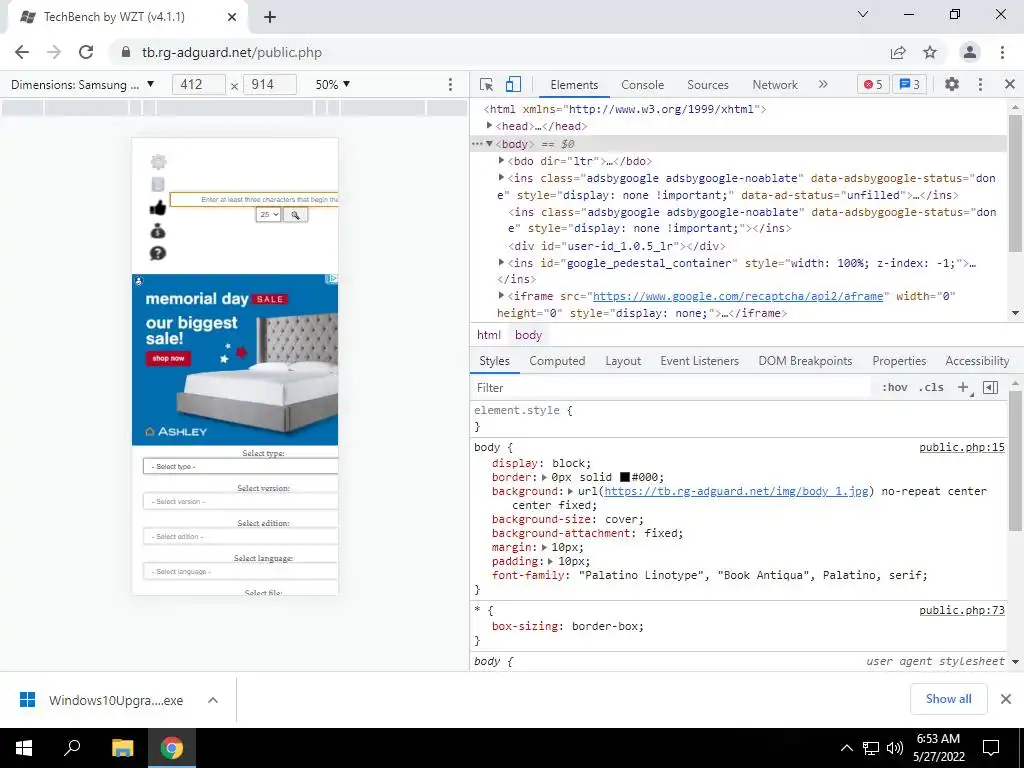Open the 25 results count dropdown
The height and width of the screenshot is (768, 1024).
click(268, 215)
